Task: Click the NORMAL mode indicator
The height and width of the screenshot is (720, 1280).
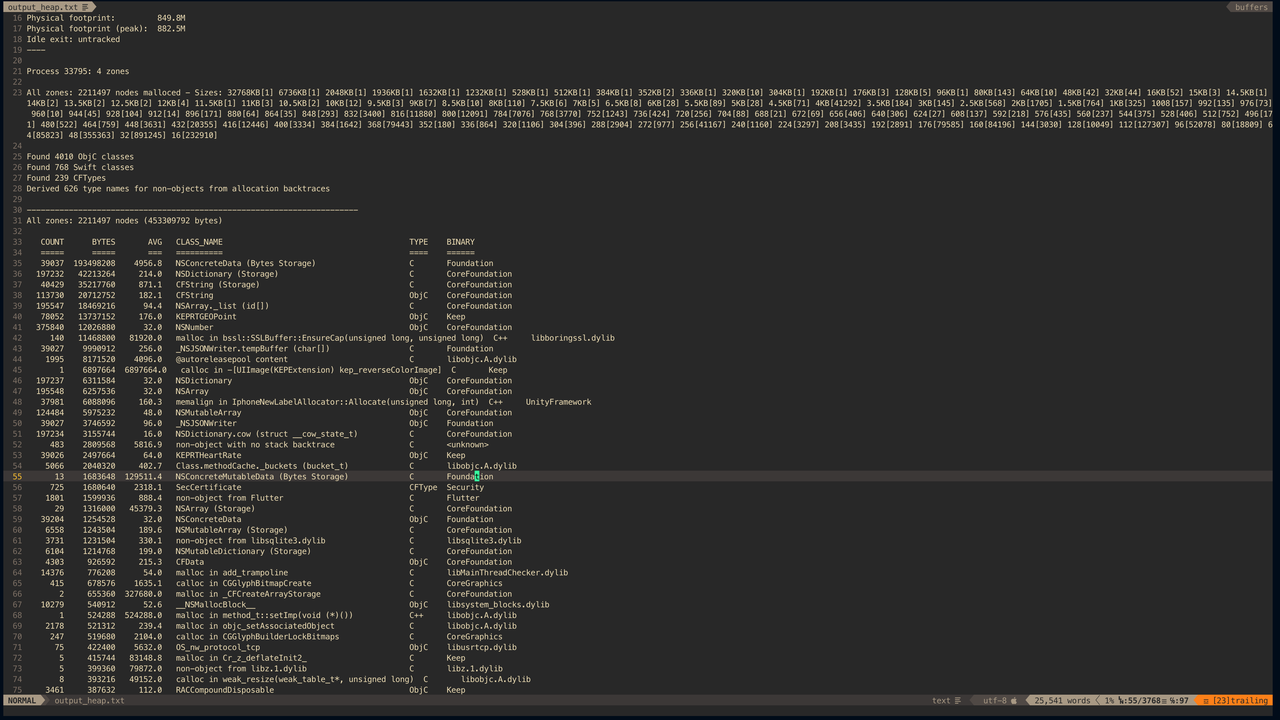Action: pos(21,701)
